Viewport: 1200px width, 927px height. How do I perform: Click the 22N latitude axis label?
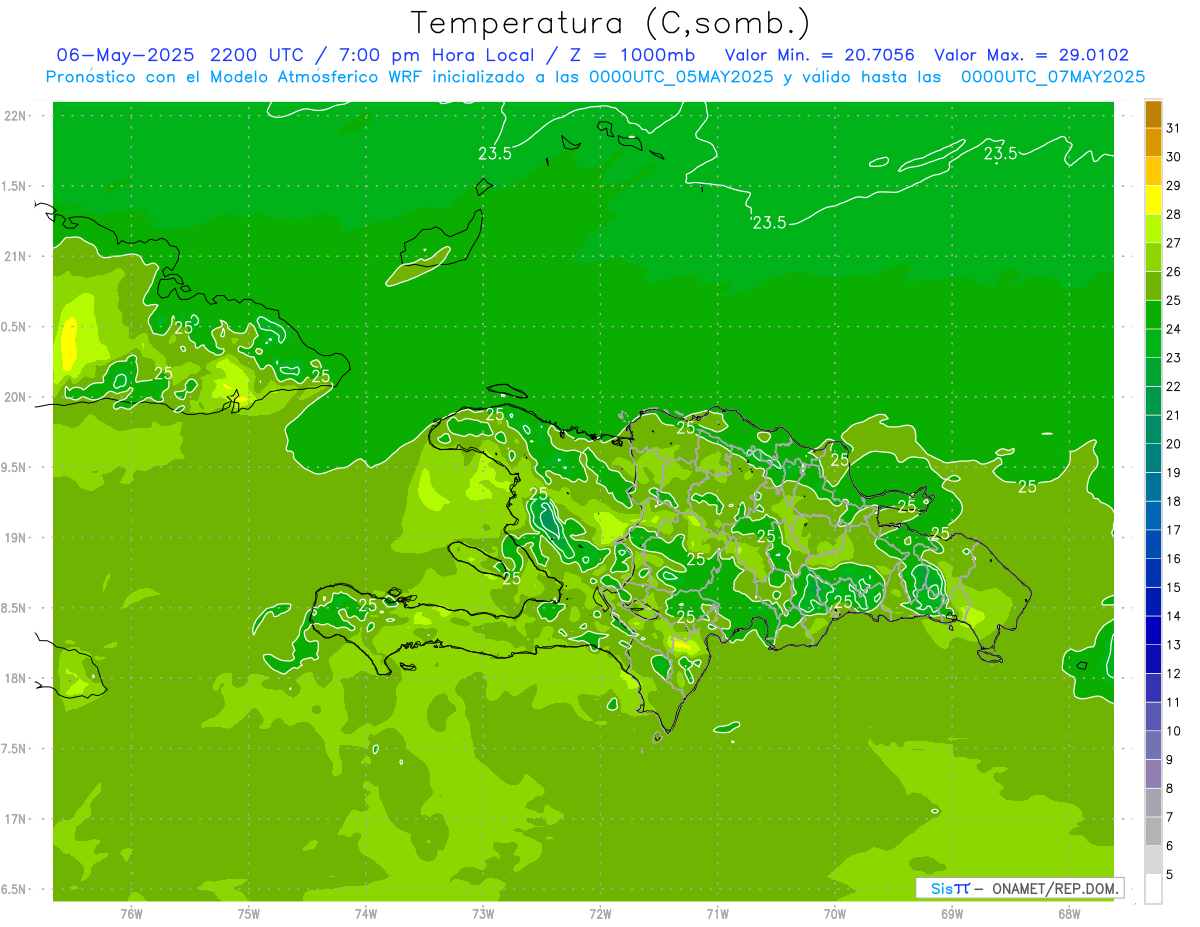pos(15,115)
